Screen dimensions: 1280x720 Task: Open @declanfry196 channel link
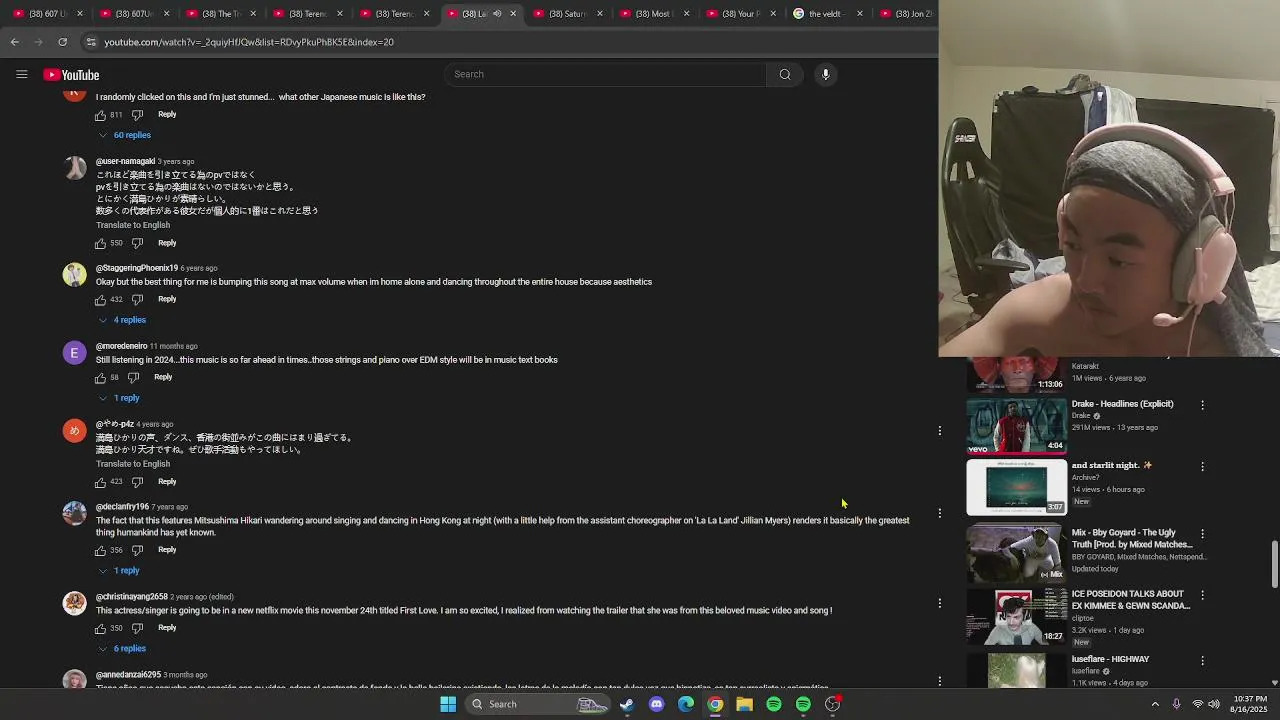[x=122, y=507]
